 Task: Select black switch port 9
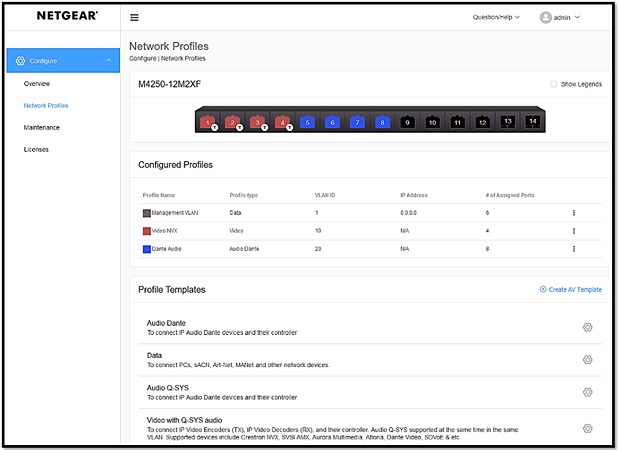pyautogui.click(x=407, y=122)
